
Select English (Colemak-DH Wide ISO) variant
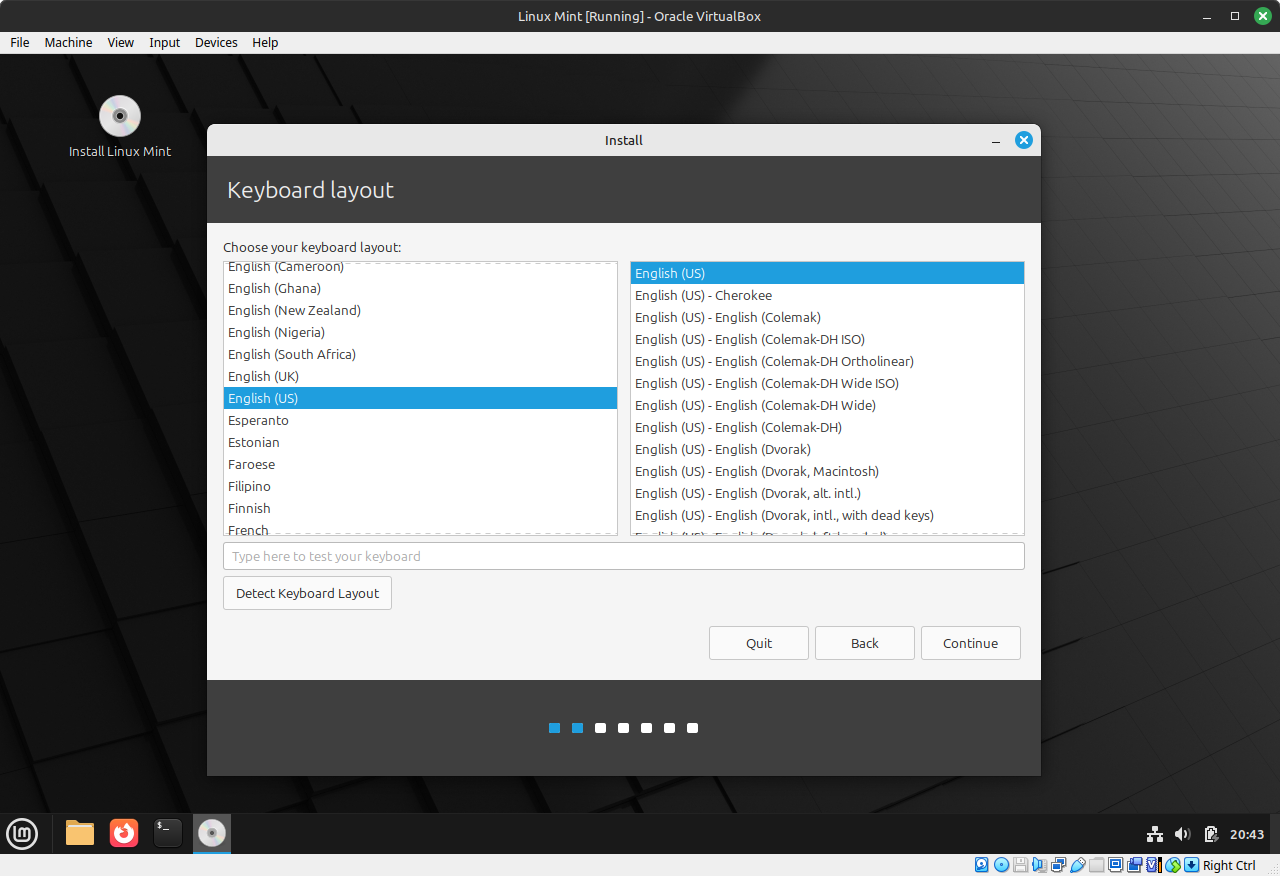(827, 383)
